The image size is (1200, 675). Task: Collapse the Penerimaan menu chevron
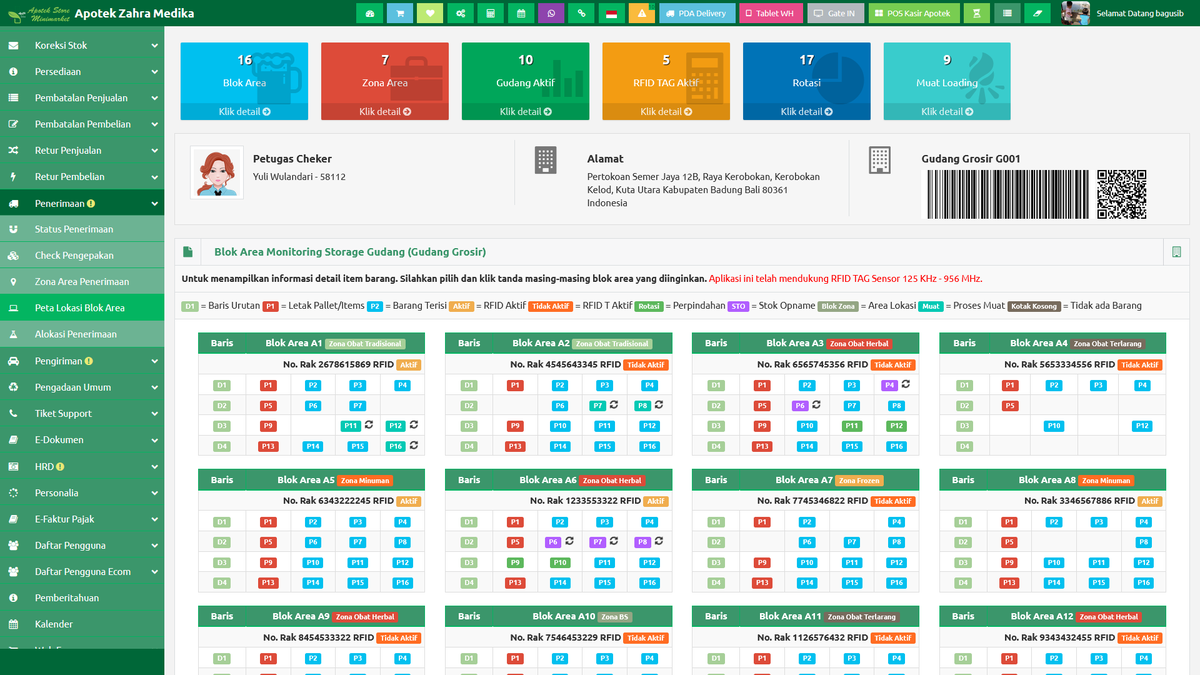[x=155, y=203]
